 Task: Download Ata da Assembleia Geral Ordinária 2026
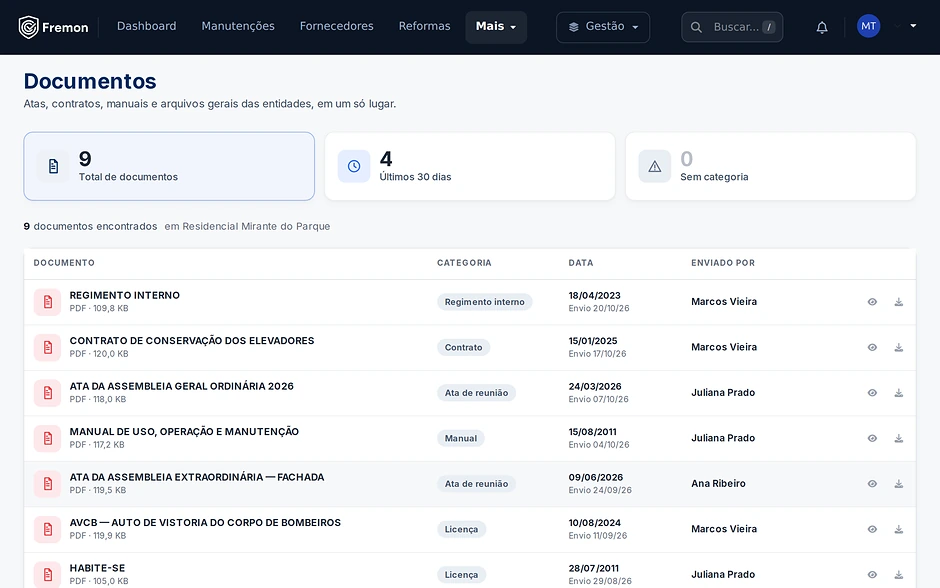[x=899, y=393]
